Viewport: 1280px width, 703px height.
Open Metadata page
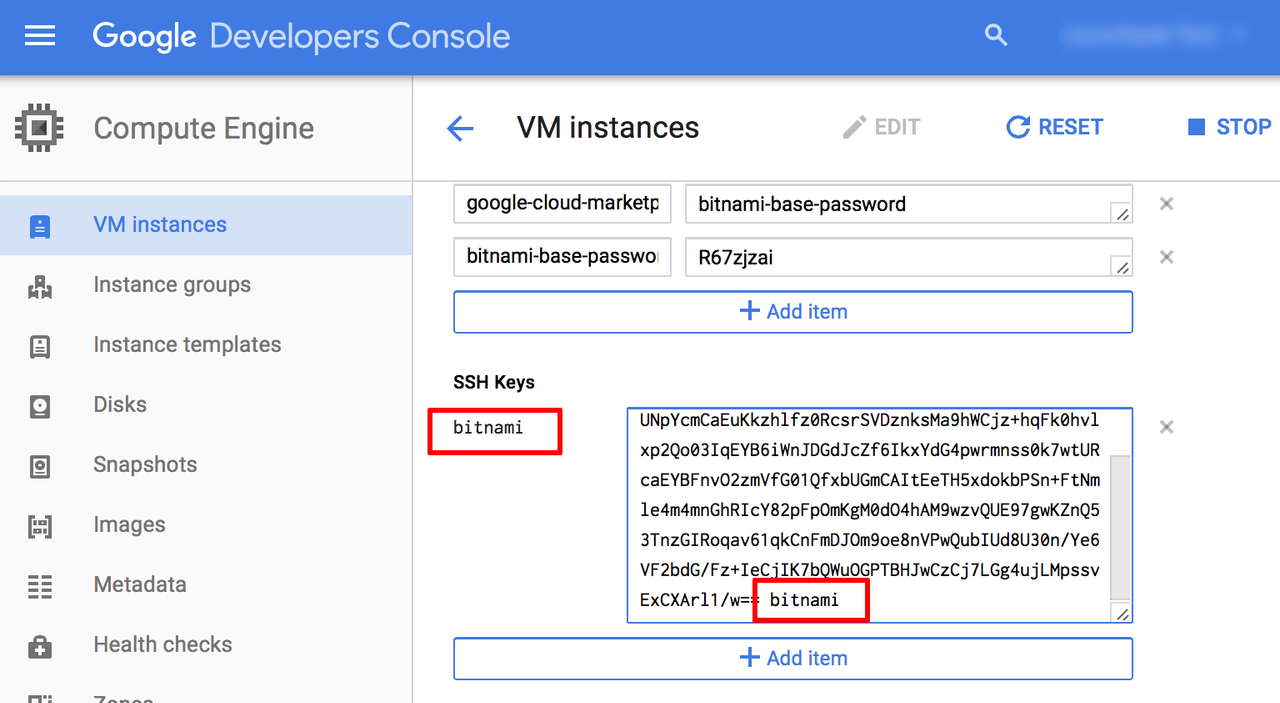coord(206,585)
